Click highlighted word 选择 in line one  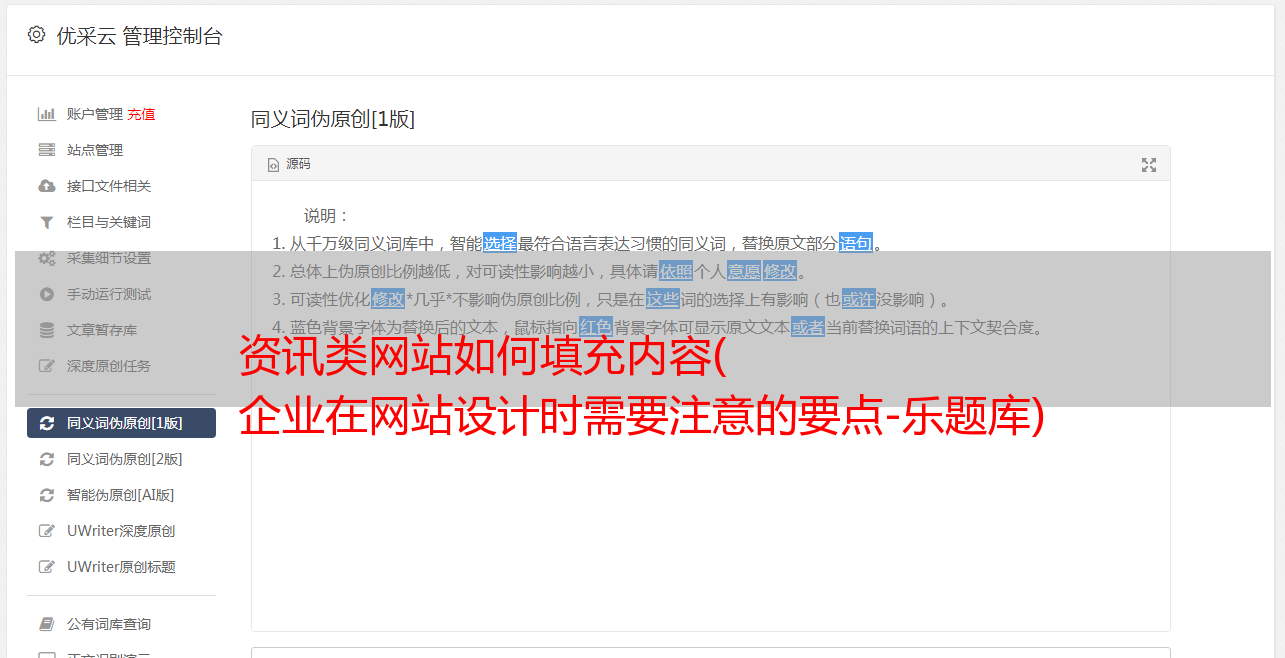point(500,243)
